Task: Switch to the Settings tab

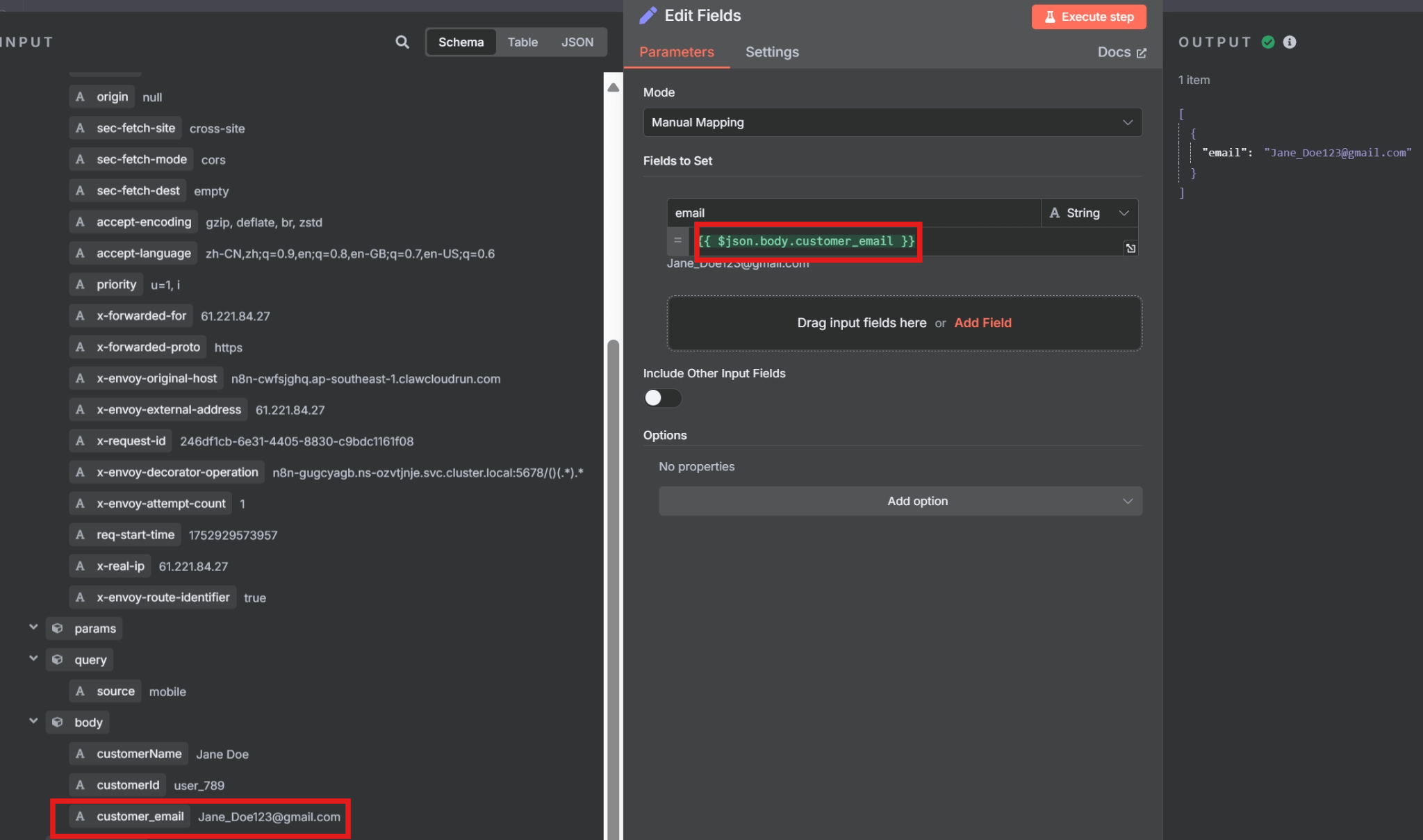Action: click(772, 52)
